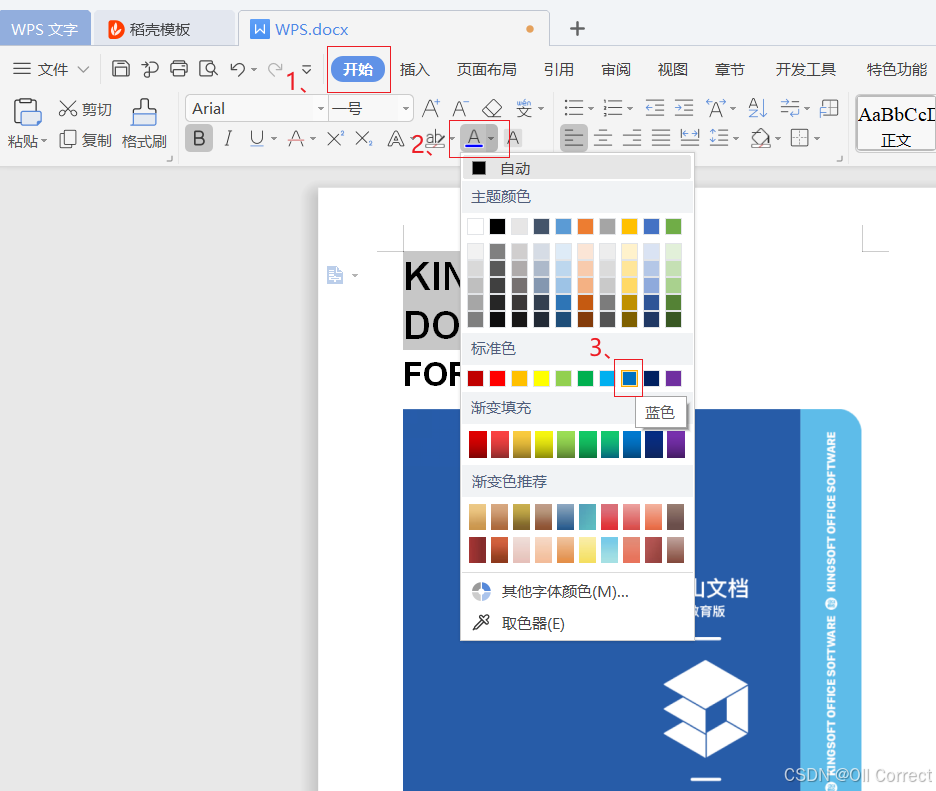The width and height of the screenshot is (936, 791).
Task: Click the Copy (复制) button
Action: (x=85, y=140)
